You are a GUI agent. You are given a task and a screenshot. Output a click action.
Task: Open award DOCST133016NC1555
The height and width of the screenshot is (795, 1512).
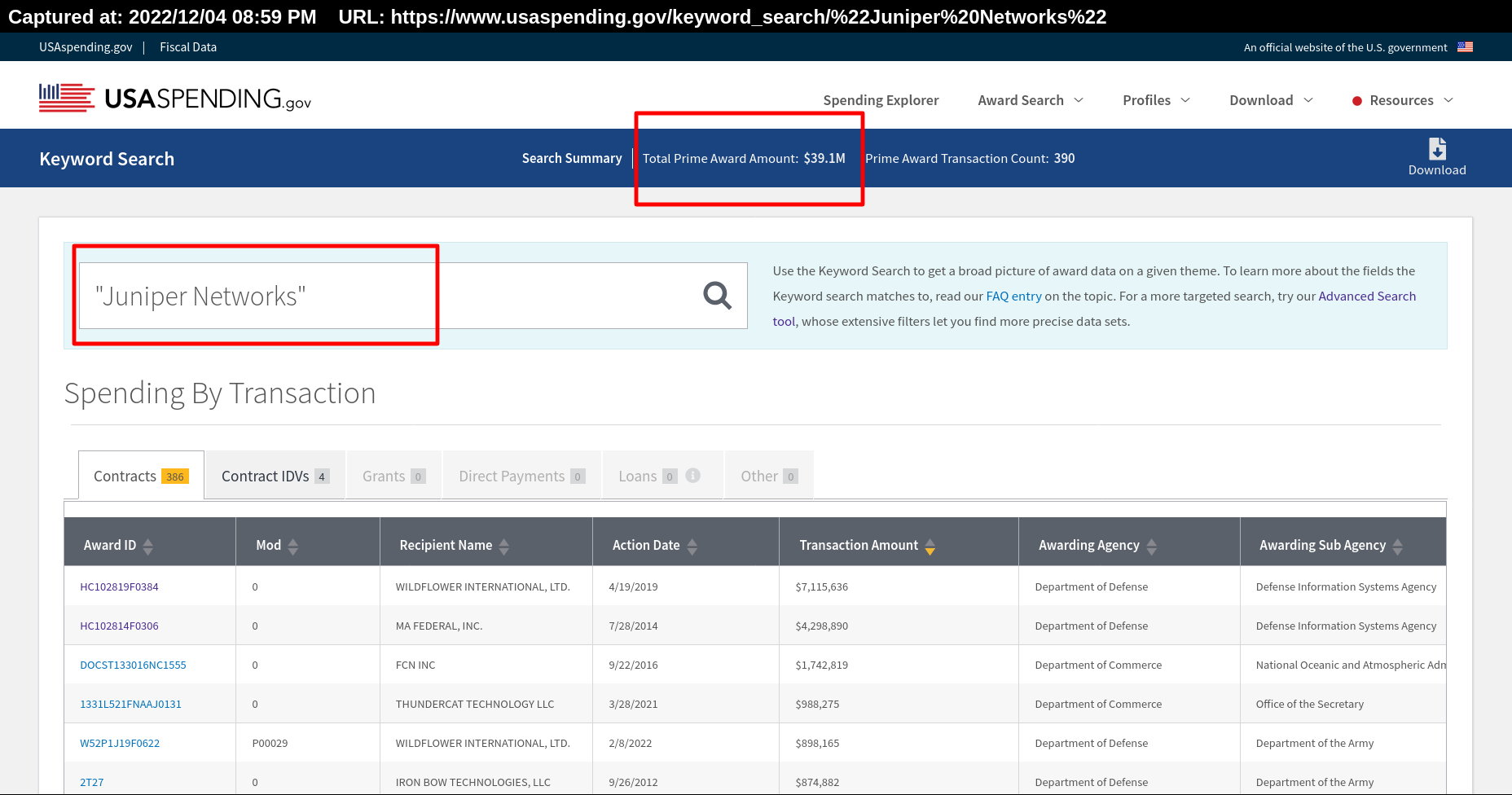click(133, 665)
